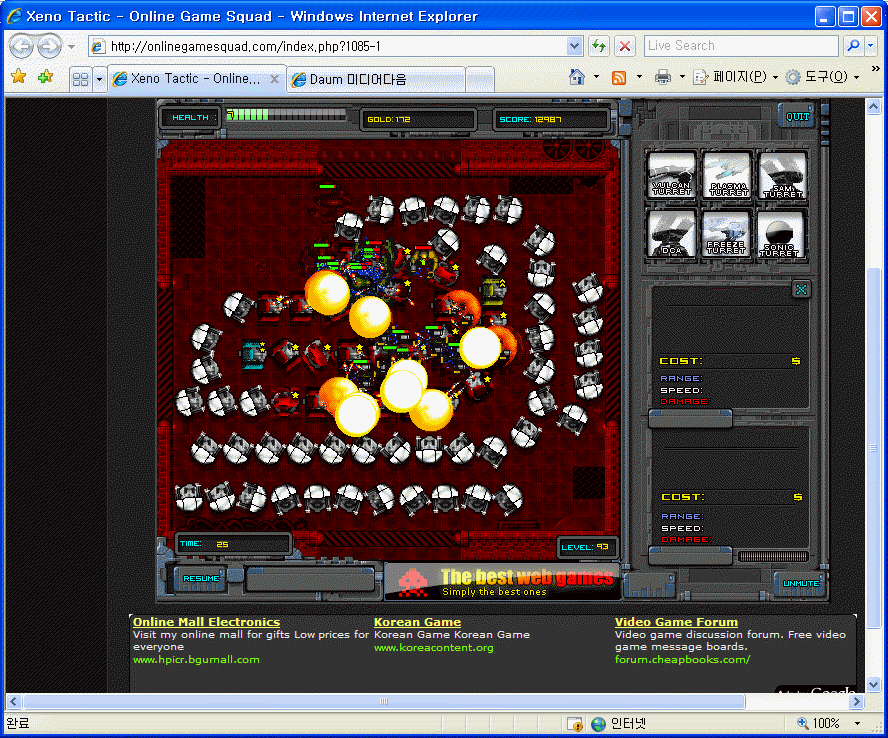Stop loading with red X icon
888x738 pixels.
[625, 46]
